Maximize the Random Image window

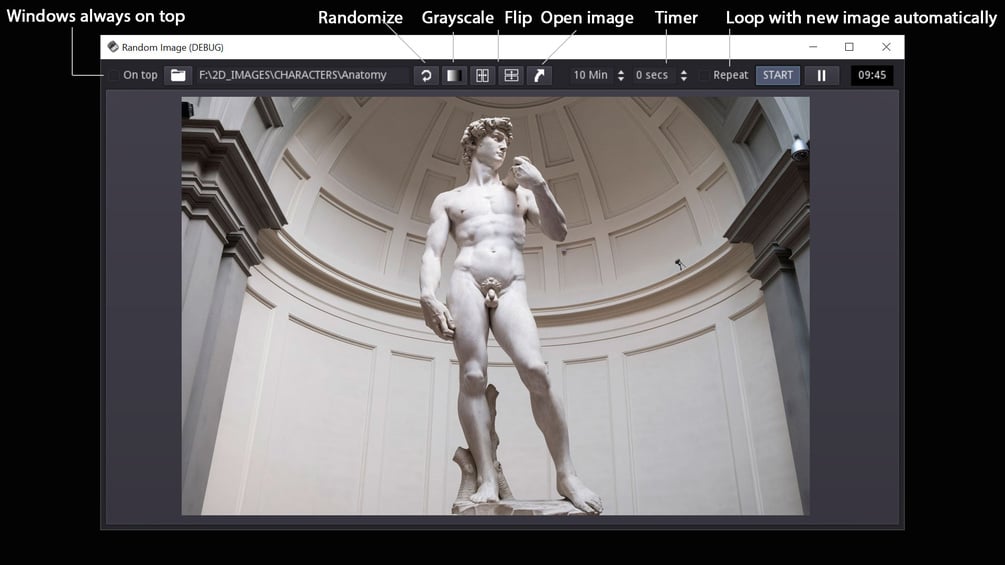pyautogui.click(x=849, y=47)
